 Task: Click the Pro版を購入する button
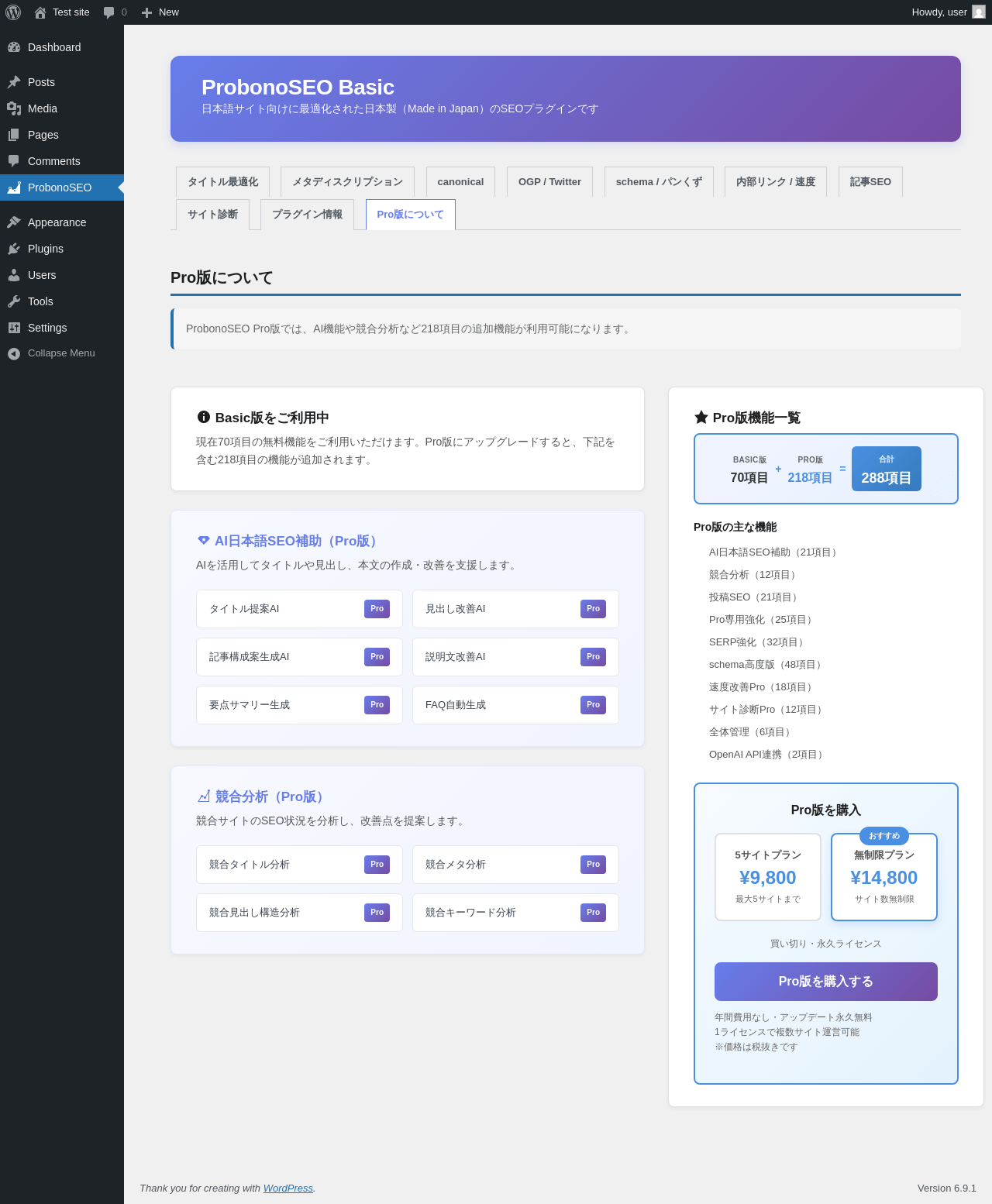coord(826,982)
